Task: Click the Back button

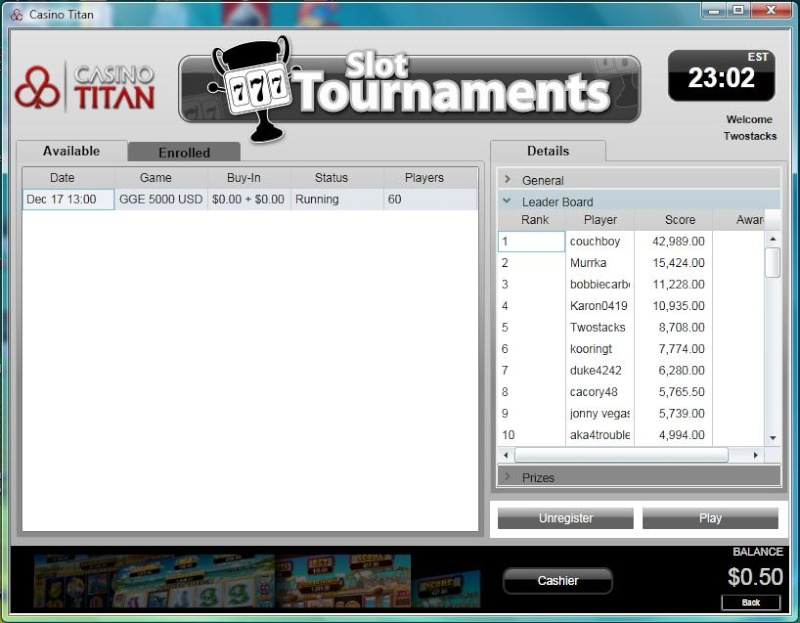Action: point(751,603)
